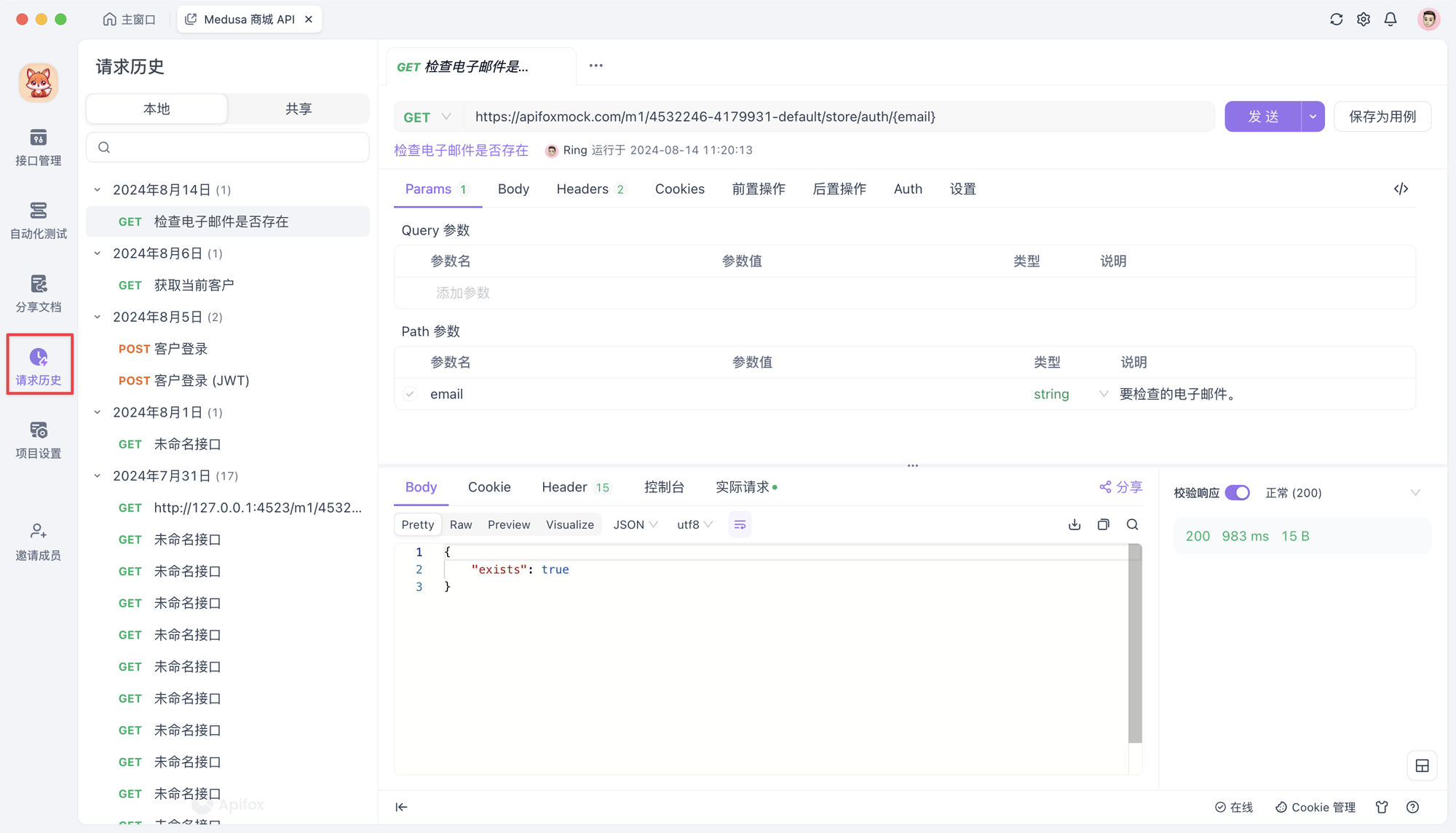Collapse the 2024年8月1日 history group

pyautogui.click(x=98, y=412)
